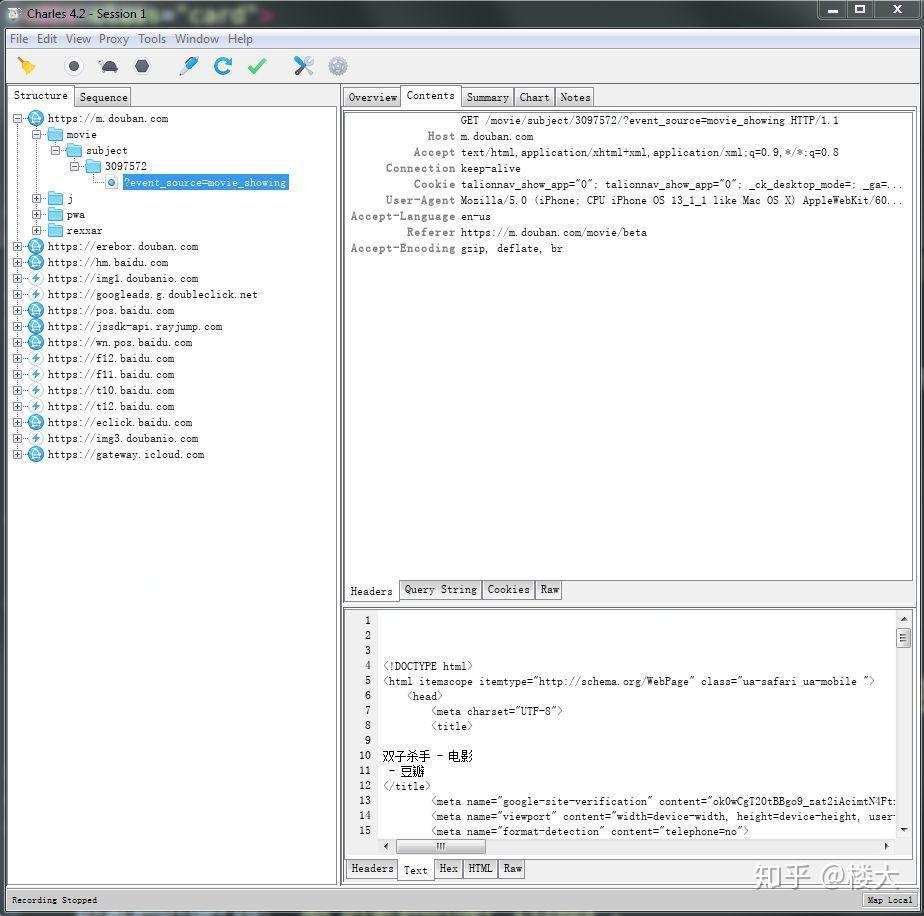Image resolution: width=924 pixels, height=916 pixels.
Task: Click the Recording Stopped status label
Action: point(54,900)
